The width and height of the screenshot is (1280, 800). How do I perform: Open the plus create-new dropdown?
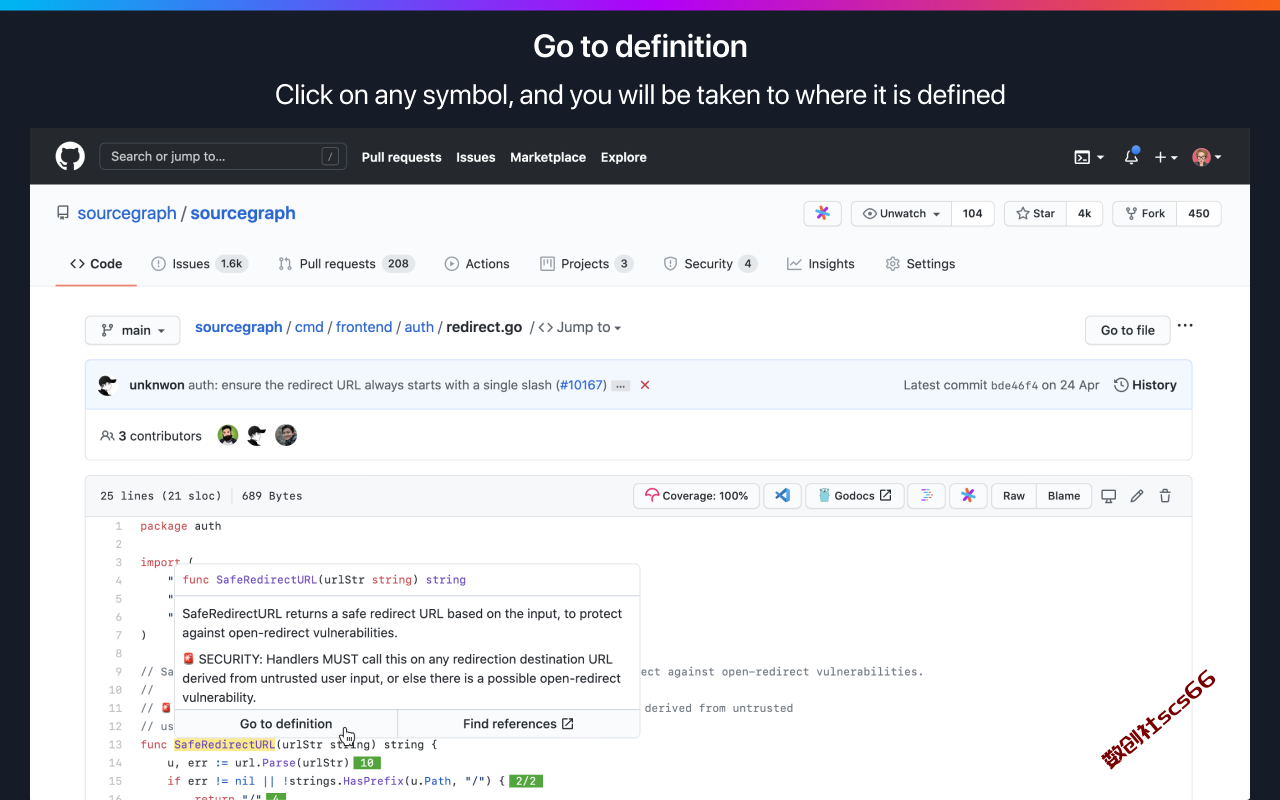[1166, 157]
